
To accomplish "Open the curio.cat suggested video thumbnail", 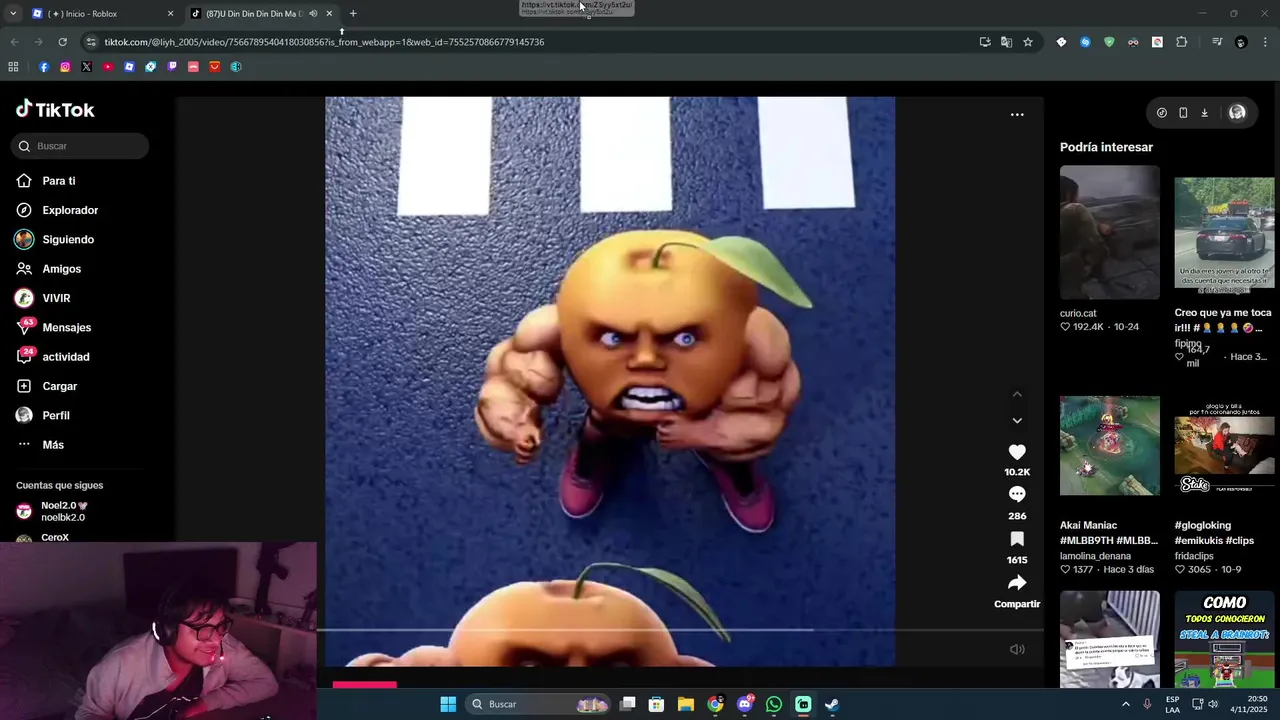I will click(1110, 232).
